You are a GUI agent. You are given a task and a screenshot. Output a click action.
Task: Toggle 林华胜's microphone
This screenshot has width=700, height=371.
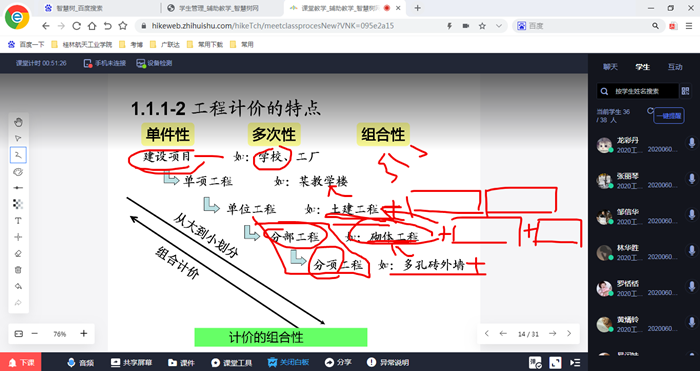pos(692,250)
